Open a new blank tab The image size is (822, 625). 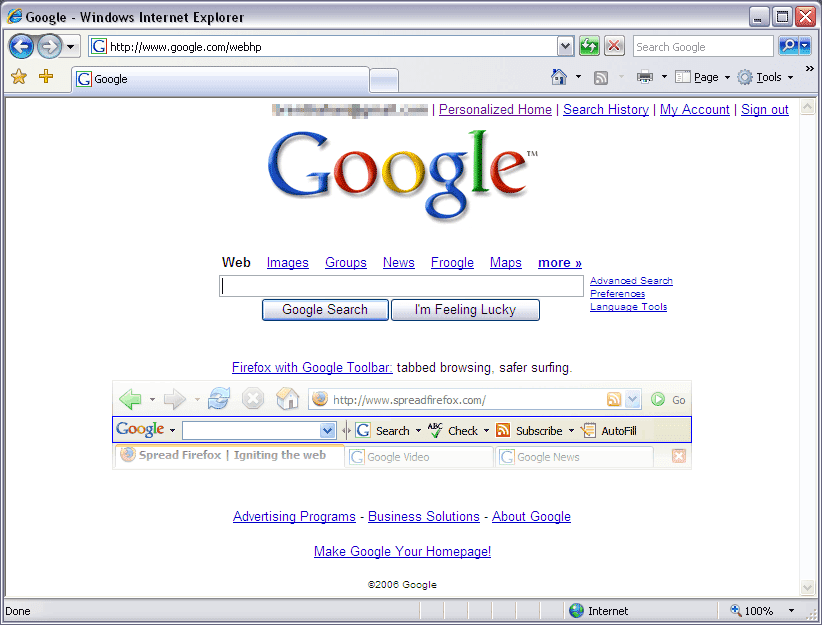click(x=384, y=80)
